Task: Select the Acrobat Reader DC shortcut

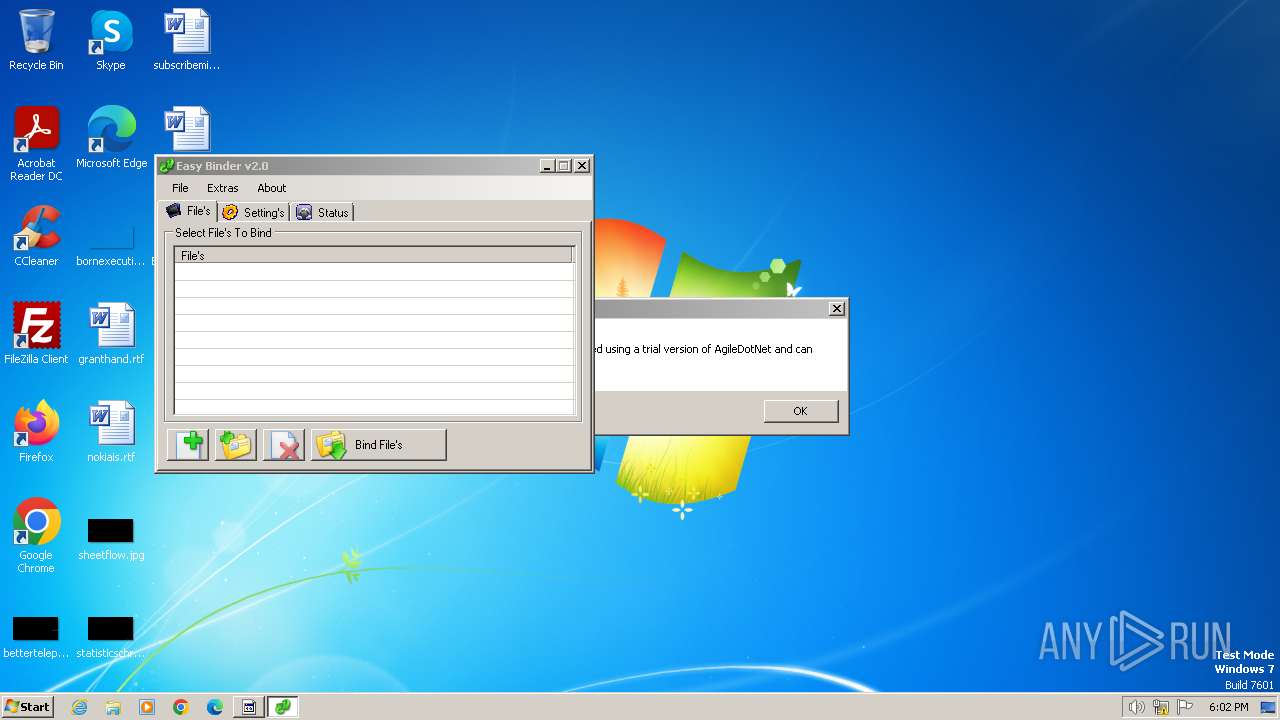Action: [x=36, y=144]
